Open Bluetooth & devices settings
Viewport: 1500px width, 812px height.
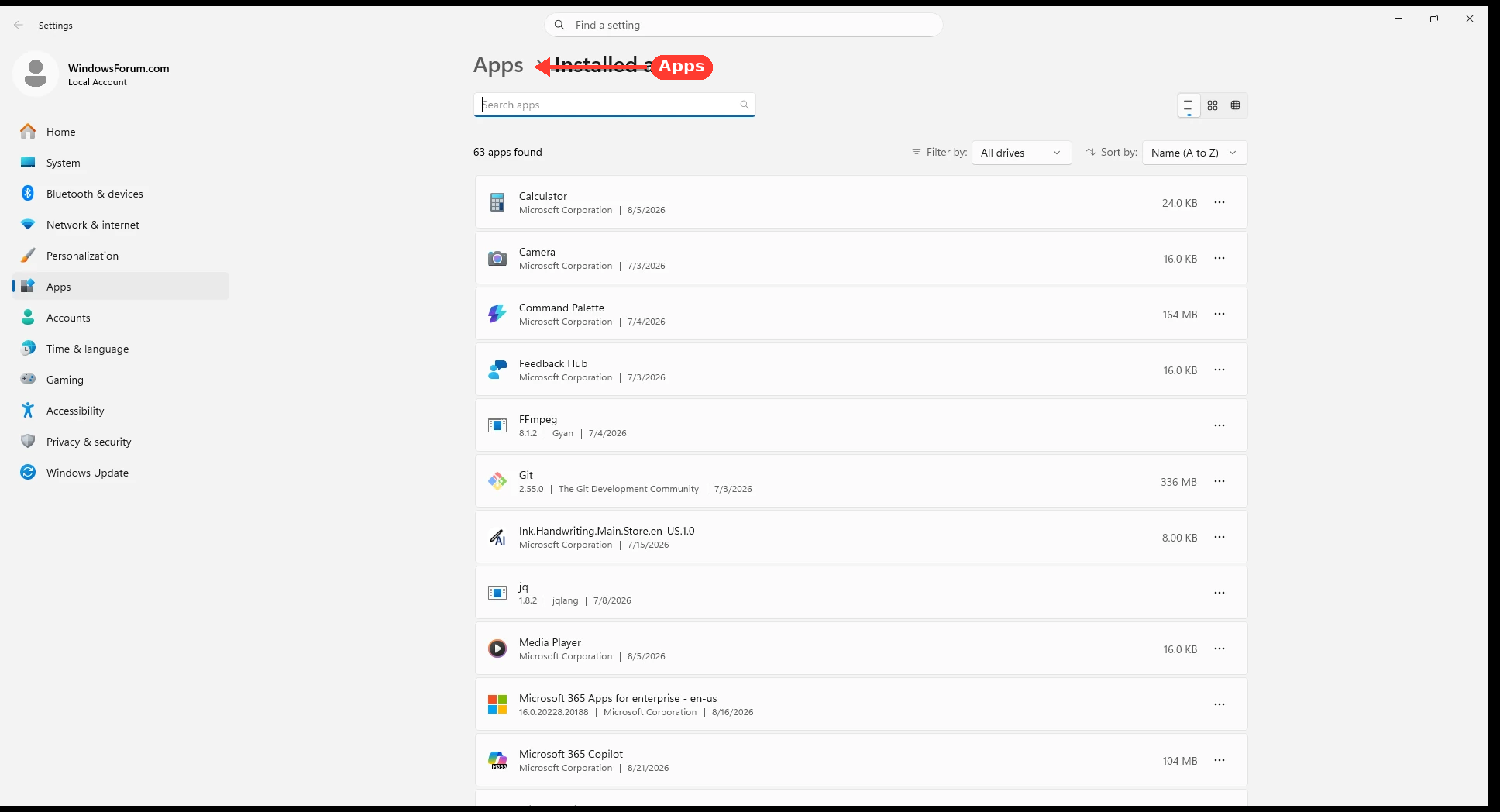(x=121, y=194)
